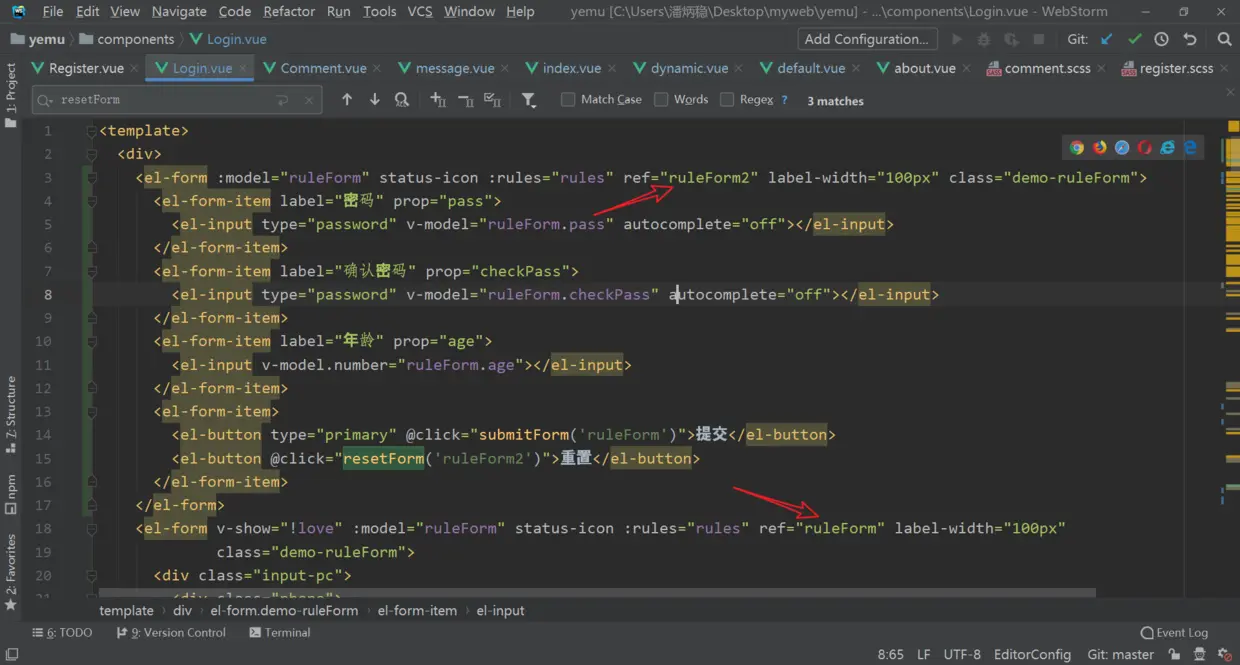Clear the resetForm search text
The image size is (1240, 665).
309,100
